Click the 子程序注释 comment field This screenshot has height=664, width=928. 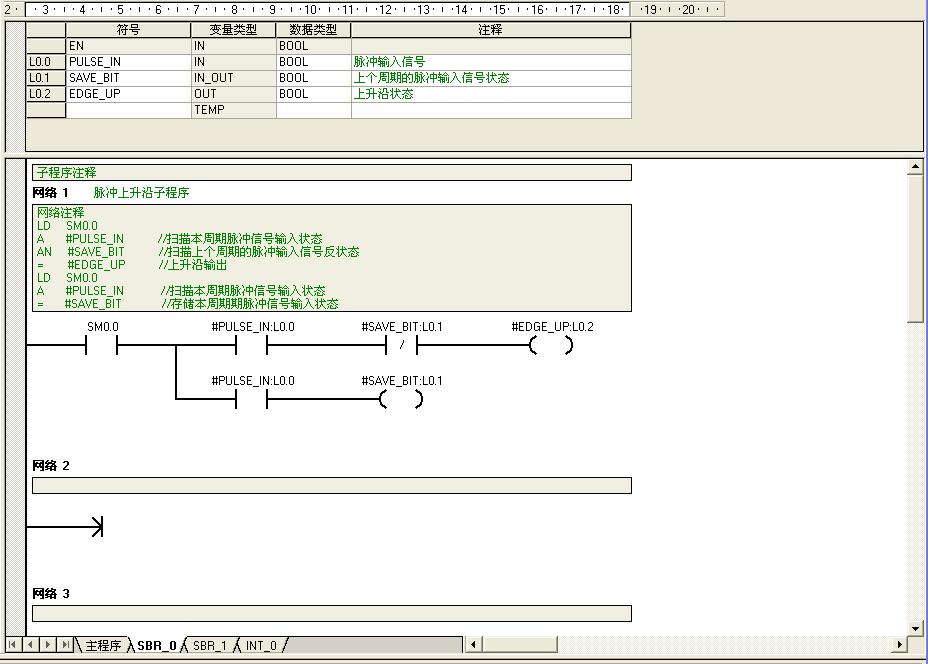coord(332,172)
